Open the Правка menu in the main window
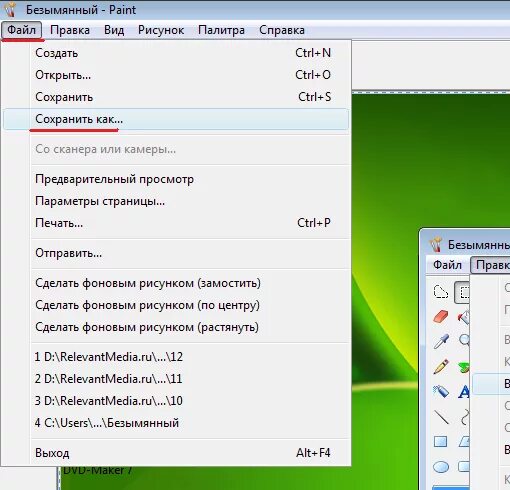 pos(70,30)
